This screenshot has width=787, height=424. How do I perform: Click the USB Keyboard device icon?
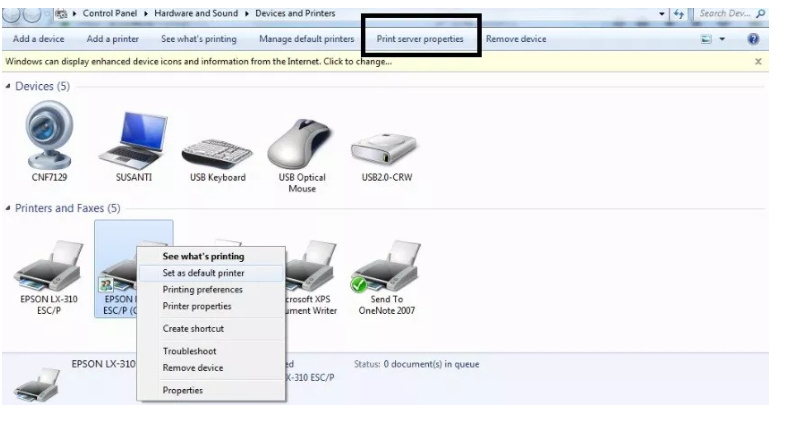[x=217, y=150]
